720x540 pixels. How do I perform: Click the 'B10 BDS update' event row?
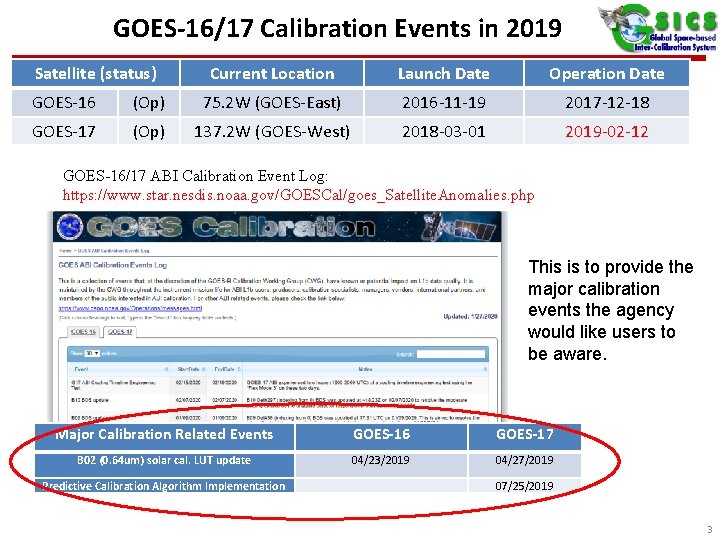click(278, 400)
